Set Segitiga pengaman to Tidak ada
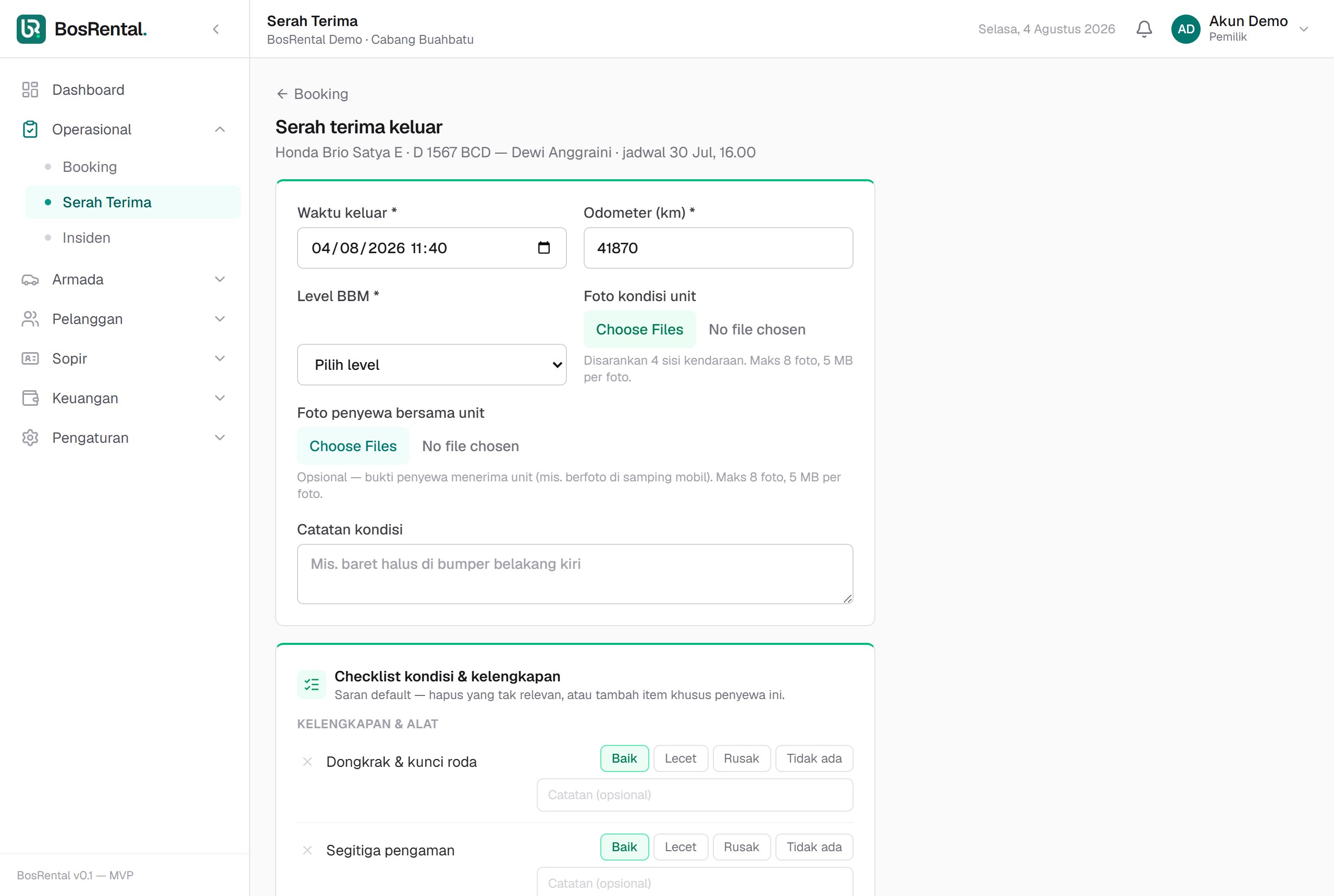 [x=814, y=847]
